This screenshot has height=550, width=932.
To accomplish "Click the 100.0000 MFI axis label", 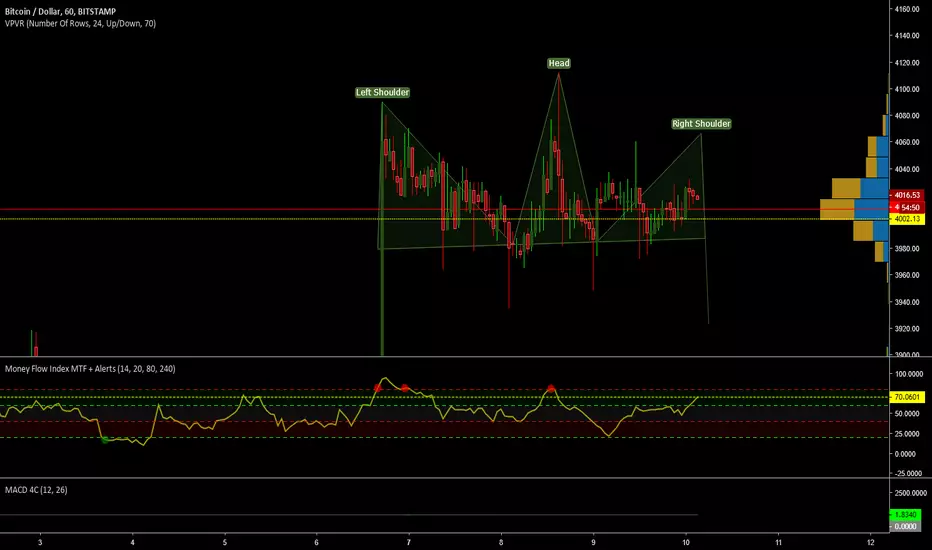I will click(909, 374).
